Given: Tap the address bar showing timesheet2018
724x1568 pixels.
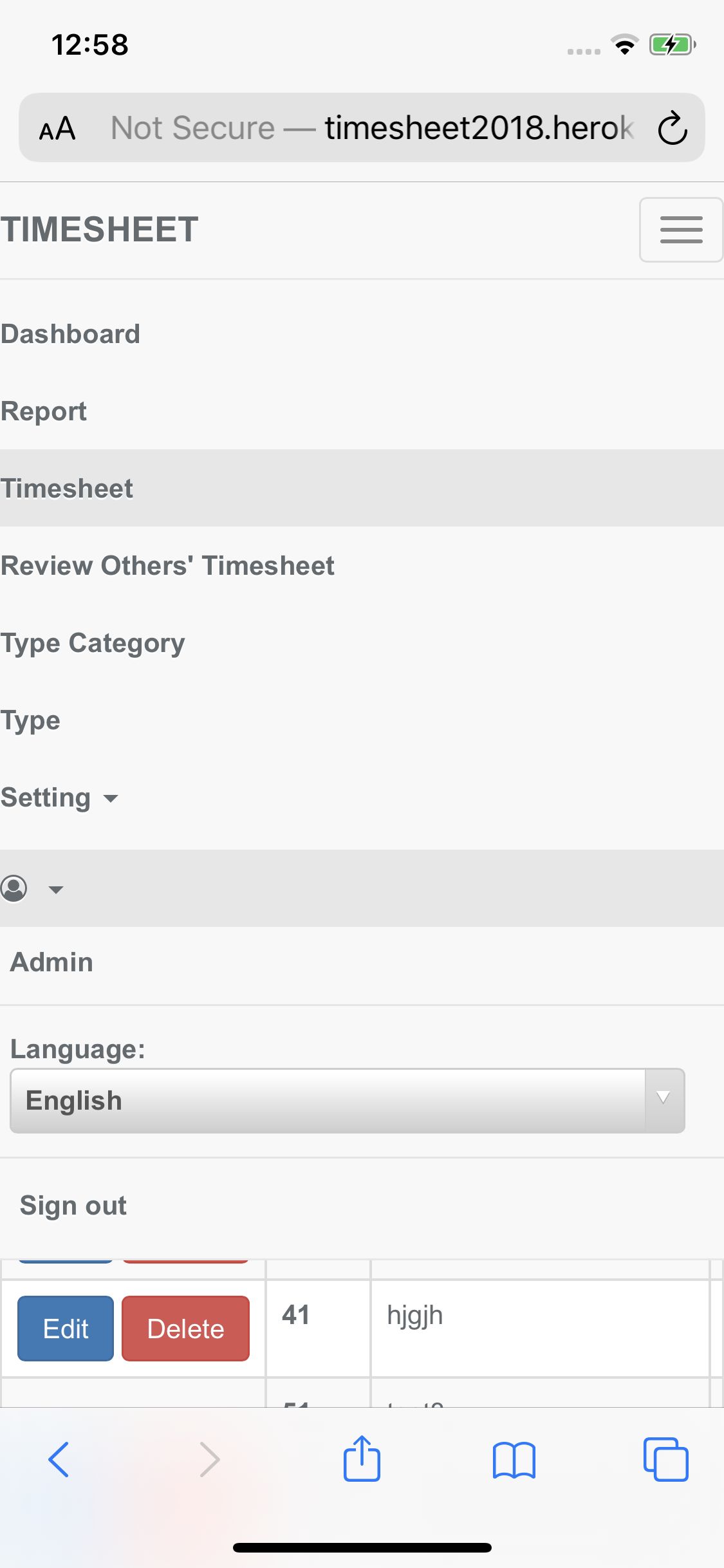Looking at the screenshot, I should [x=362, y=127].
